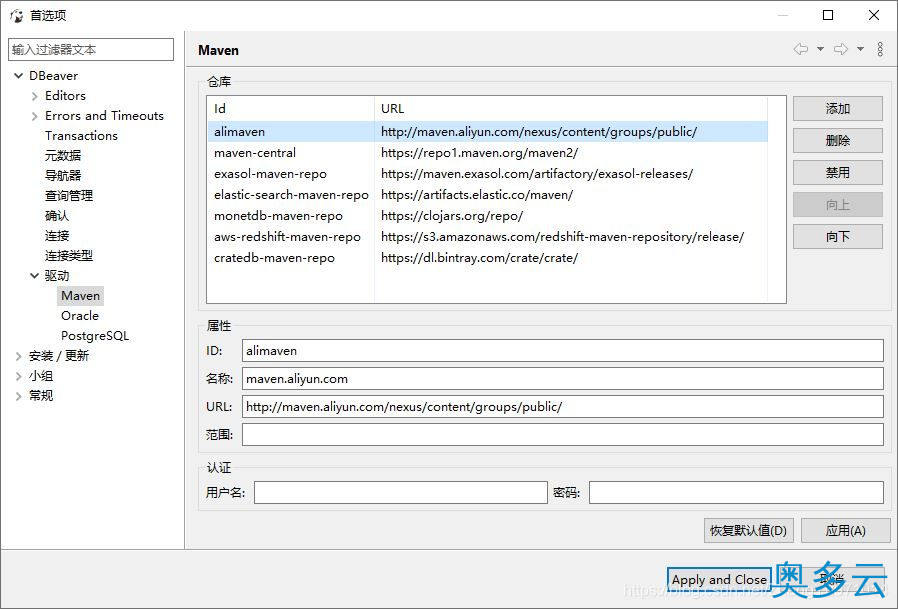898x609 pixels.
Task: Open the three-dot view menu icon
Action: 880,49
